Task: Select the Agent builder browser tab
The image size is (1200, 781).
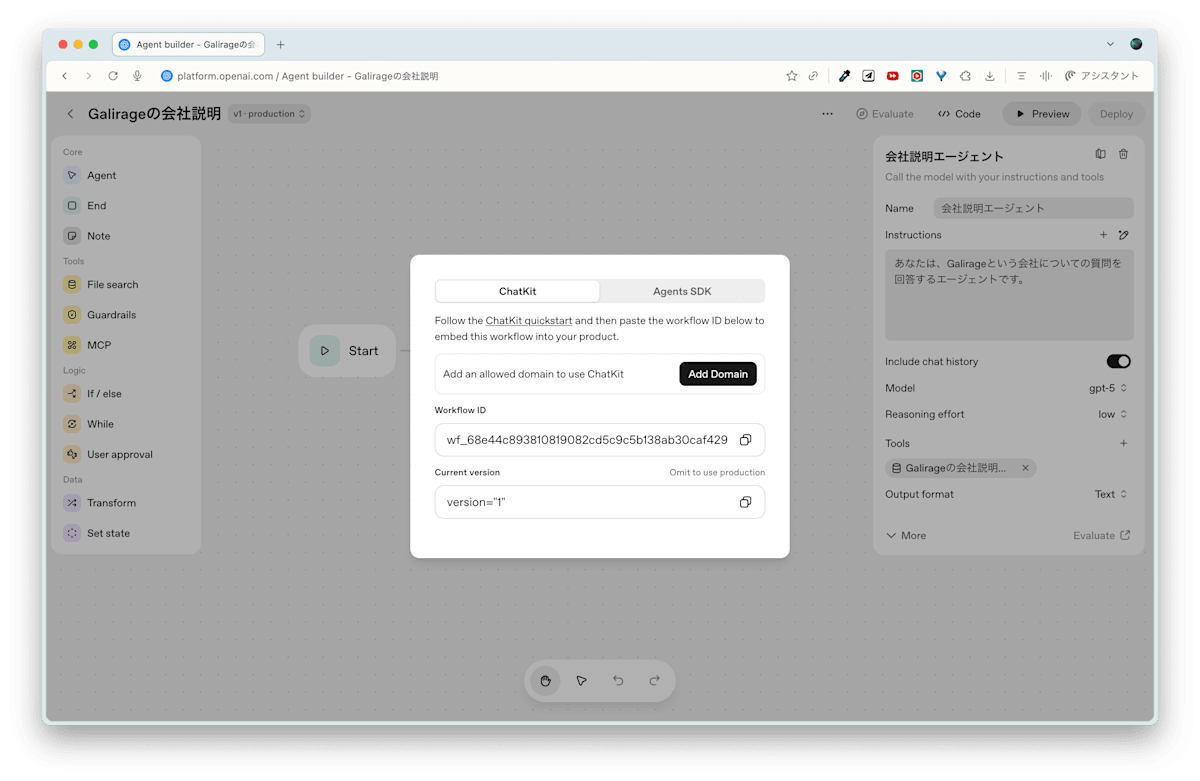Action: pyautogui.click(x=188, y=44)
